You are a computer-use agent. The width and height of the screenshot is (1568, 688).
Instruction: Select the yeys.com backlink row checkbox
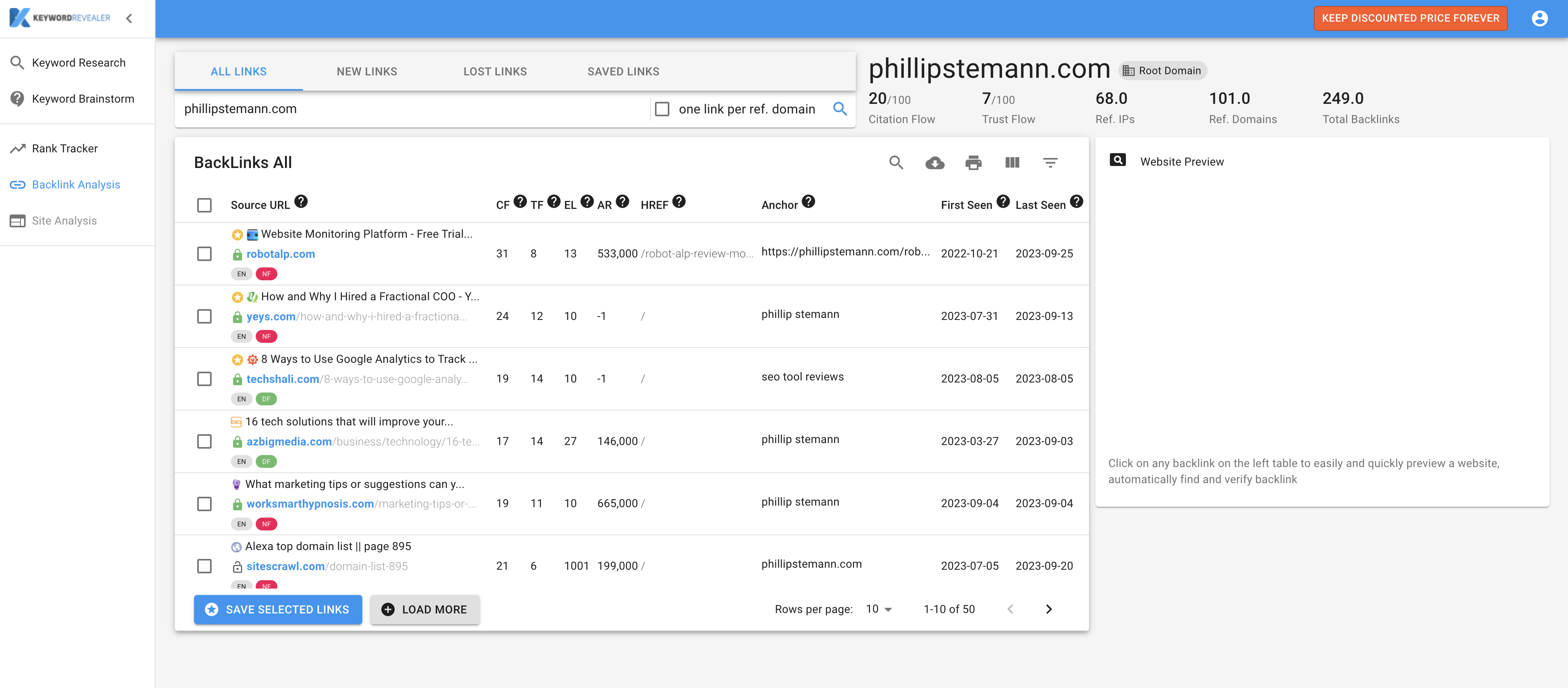click(204, 317)
